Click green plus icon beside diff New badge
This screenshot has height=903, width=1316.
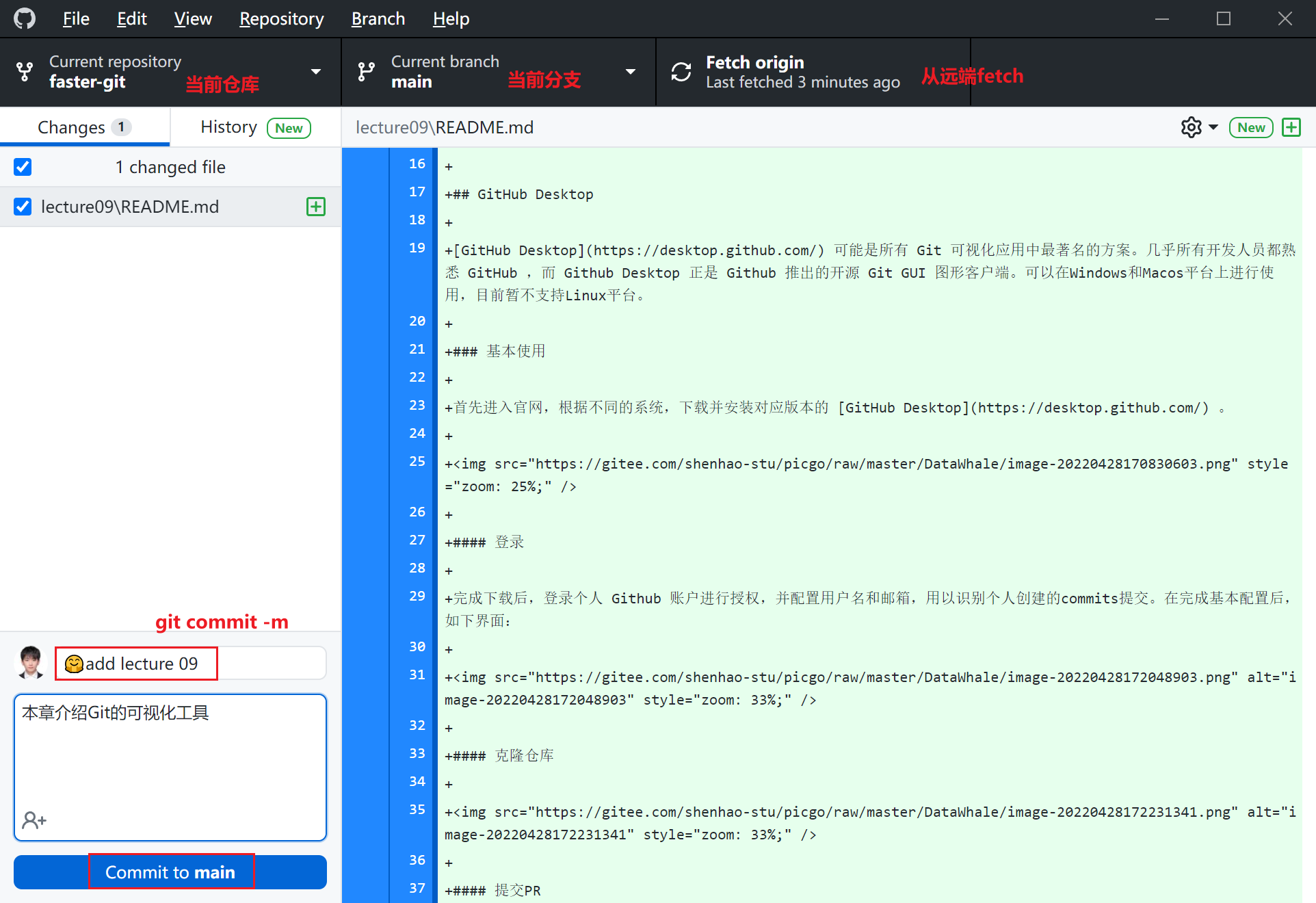(x=1291, y=127)
